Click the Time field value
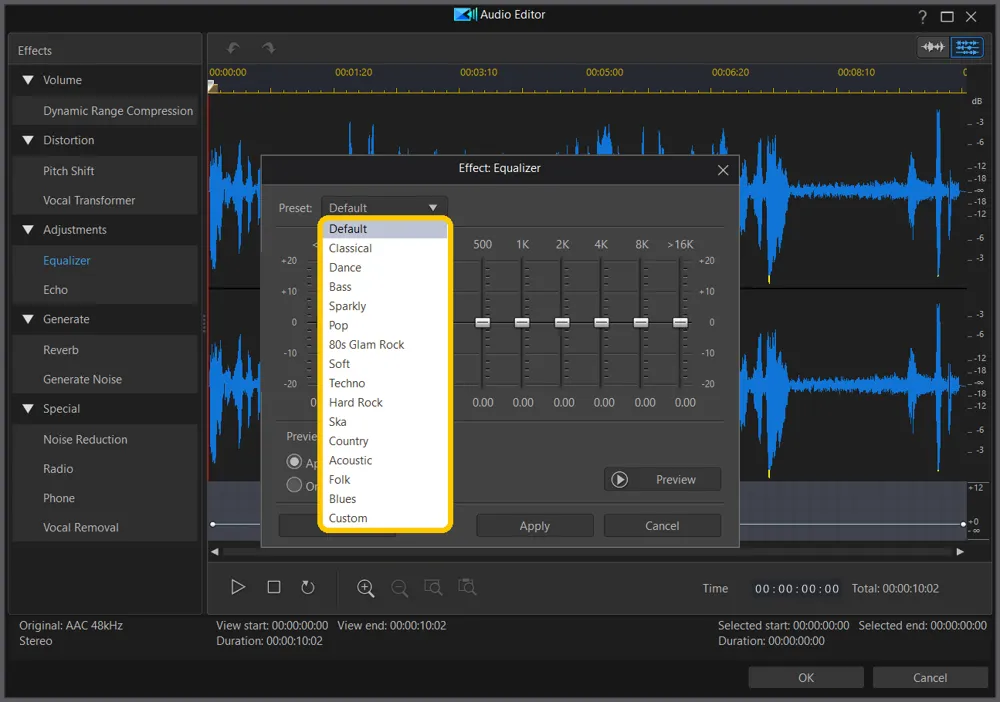 pos(797,589)
